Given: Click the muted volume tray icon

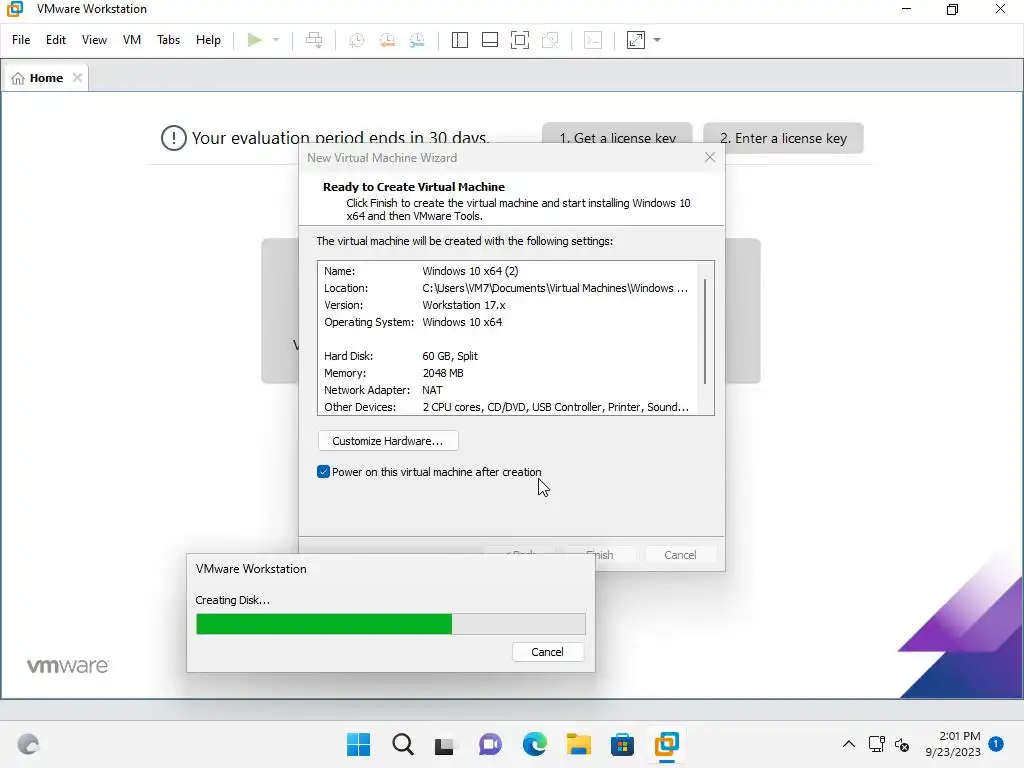Looking at the screenshot, I should (902, 744).
